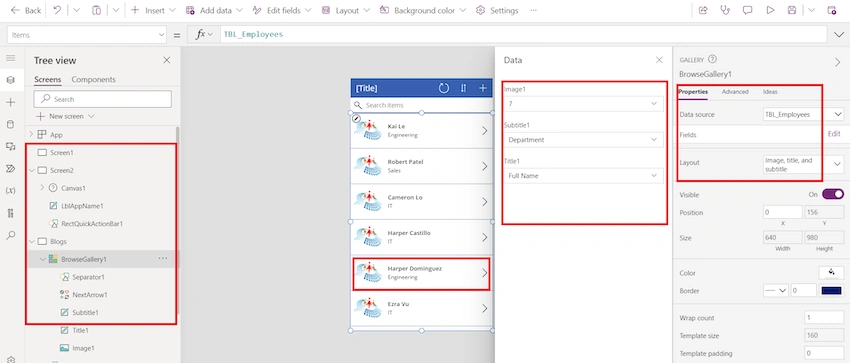
Task: Switch to the Screens tab
Action: pyautogui.click(x=48, y=80)
